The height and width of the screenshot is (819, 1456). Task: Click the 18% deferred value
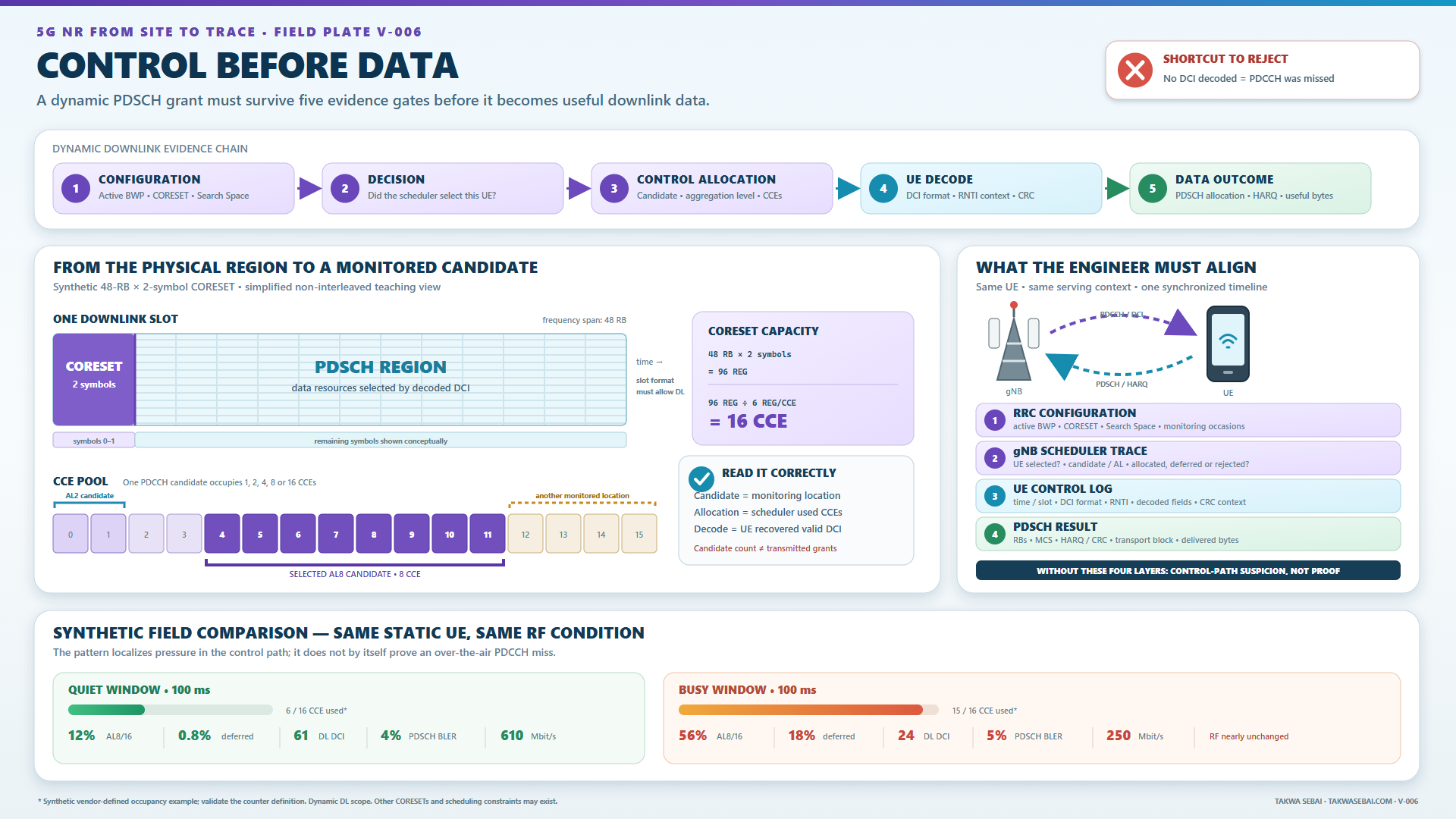821,736
